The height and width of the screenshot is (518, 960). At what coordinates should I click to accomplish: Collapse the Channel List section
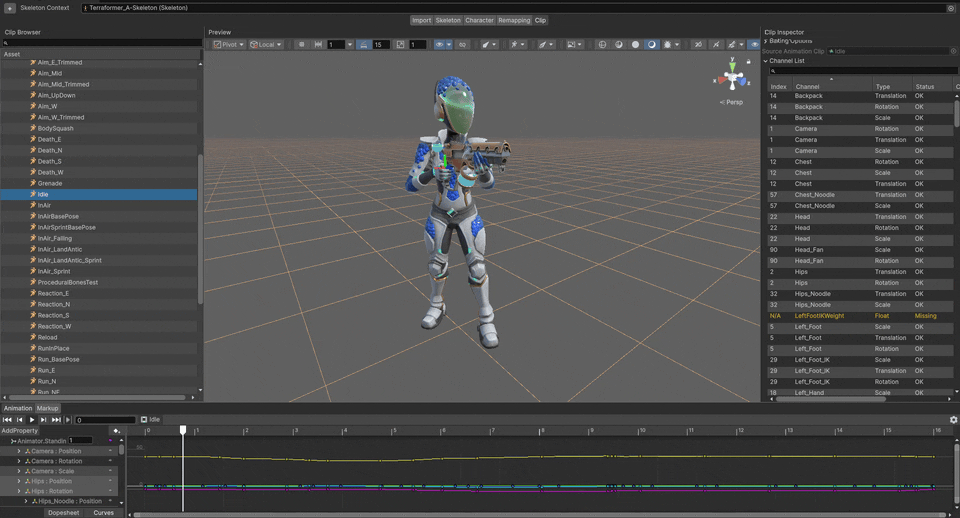point(766,61)
